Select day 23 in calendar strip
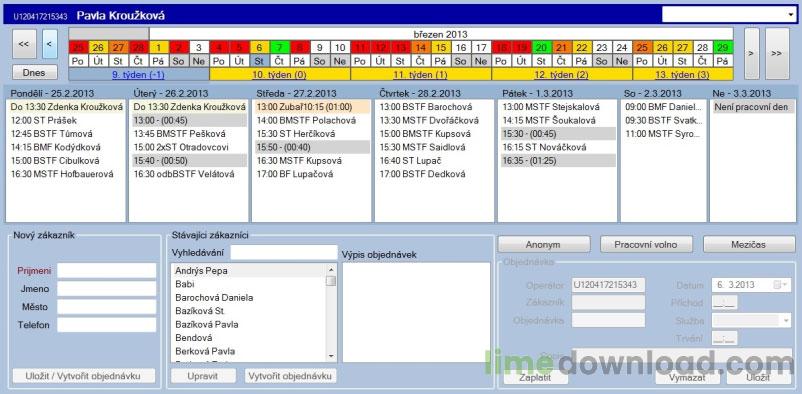 (x=602, y=48)
